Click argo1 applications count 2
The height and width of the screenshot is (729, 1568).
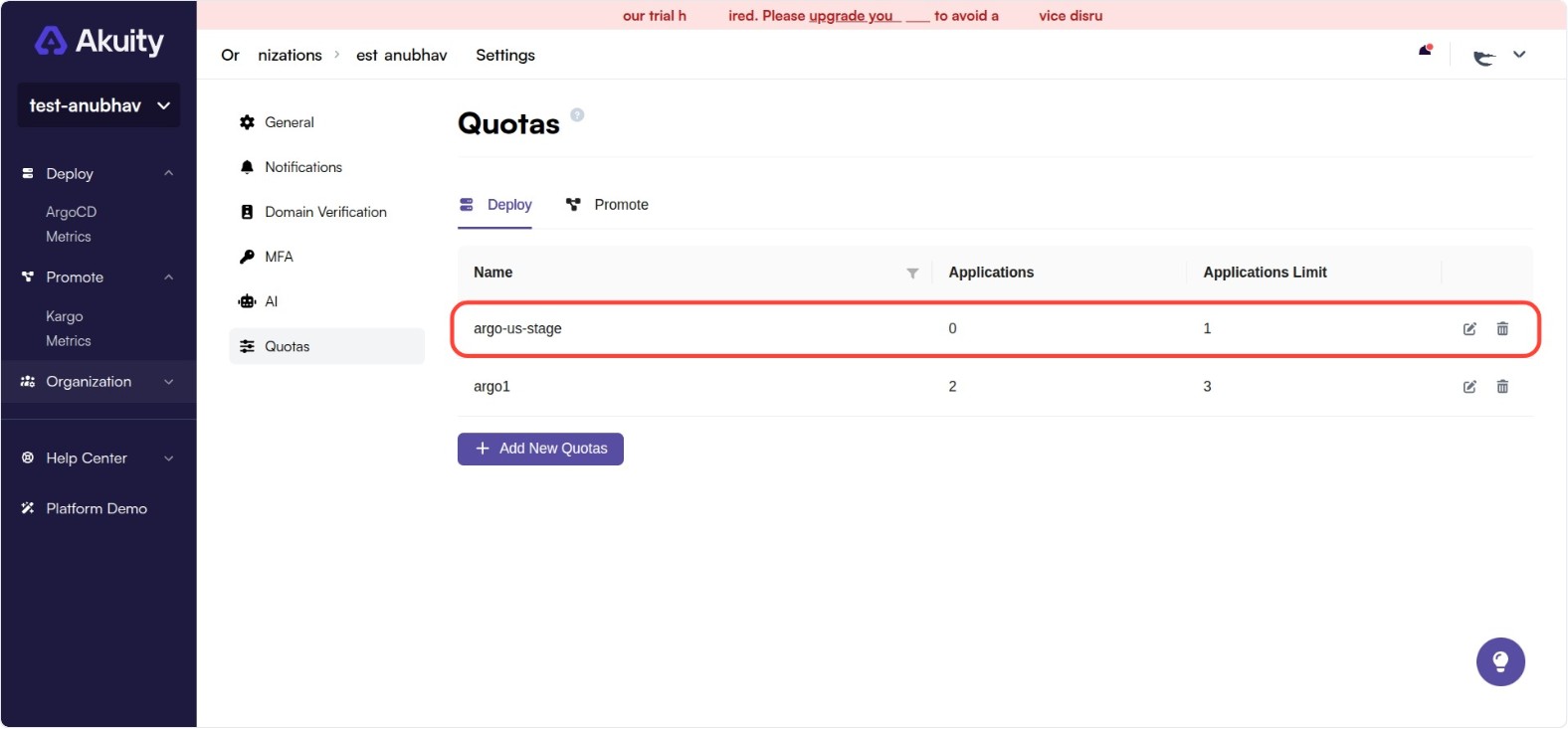pyautogui.click(x=952, y=386)
